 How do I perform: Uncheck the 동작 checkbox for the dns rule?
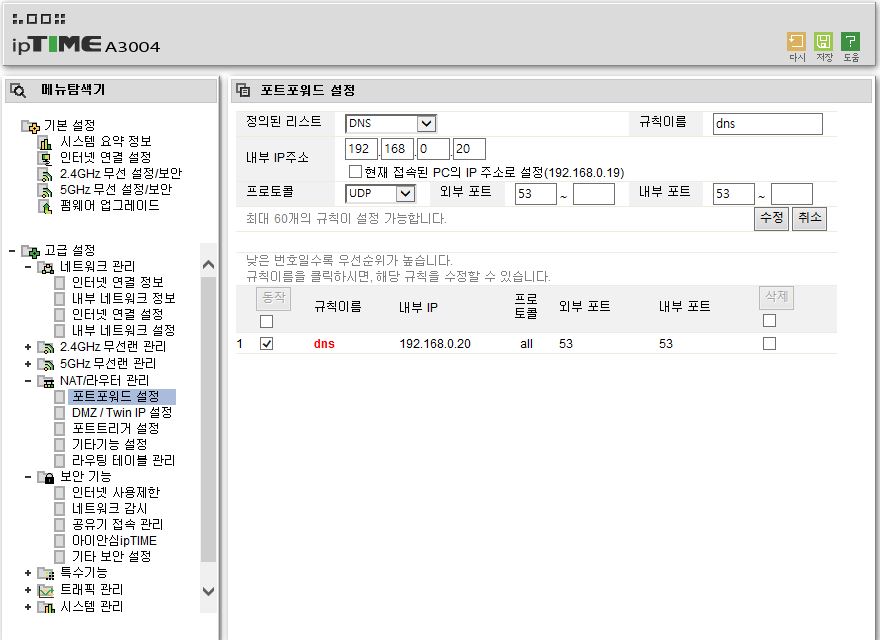(267, 344)
